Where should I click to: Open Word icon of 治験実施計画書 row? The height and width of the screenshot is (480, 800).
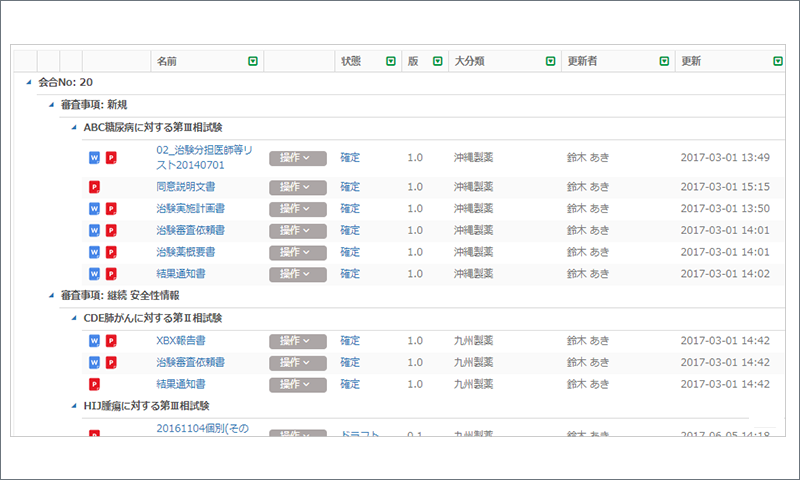94,209
